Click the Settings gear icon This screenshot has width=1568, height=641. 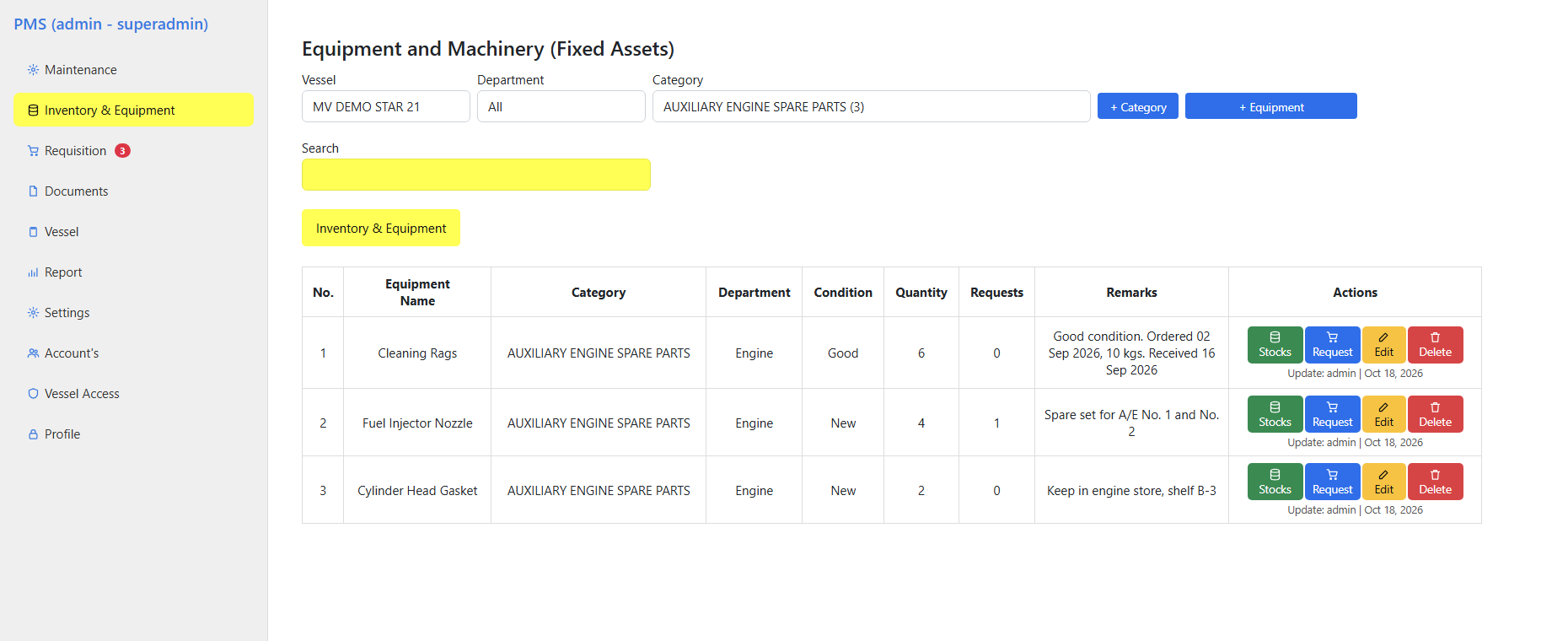pyautogui.click(x=33, y=313)
